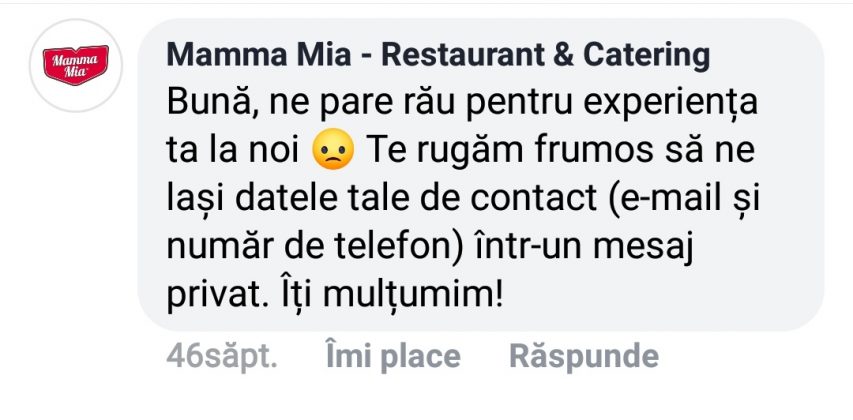Screen dimensions: 853x420
Task: Click the red Mamma Mia logo badge
Action: tap(76, 65)
